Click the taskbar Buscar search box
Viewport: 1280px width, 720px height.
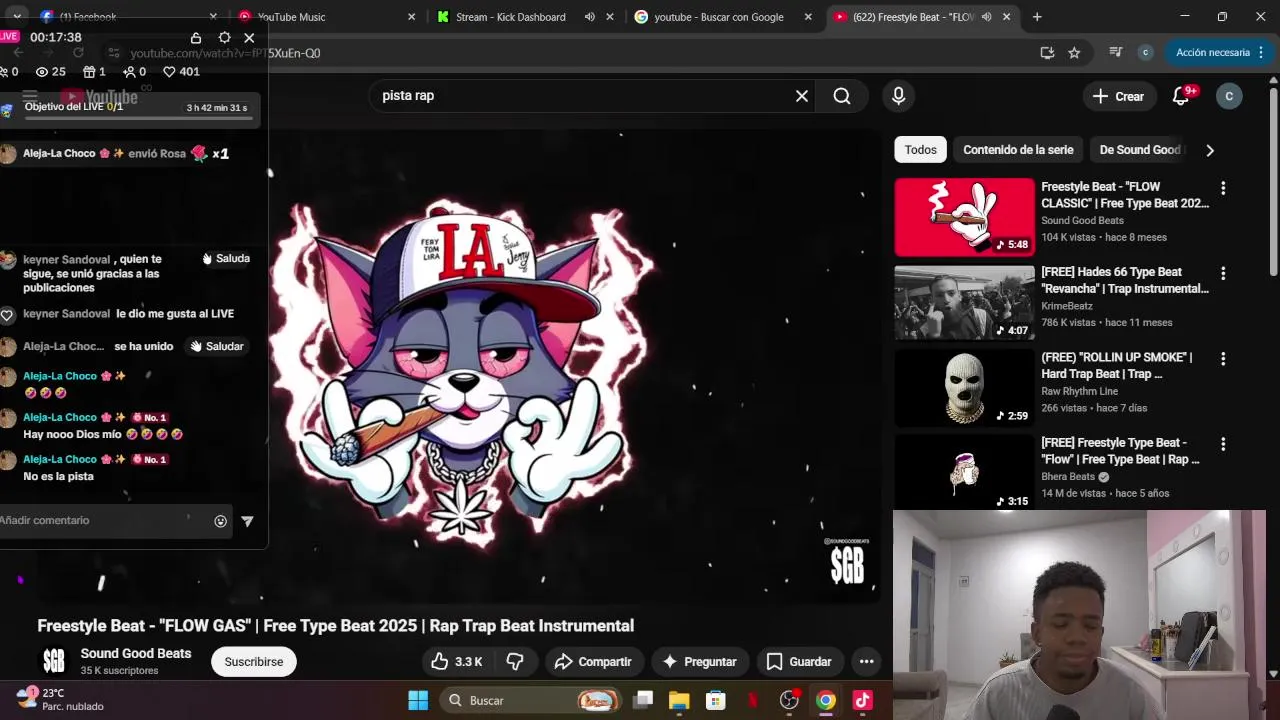pos(531,700)
